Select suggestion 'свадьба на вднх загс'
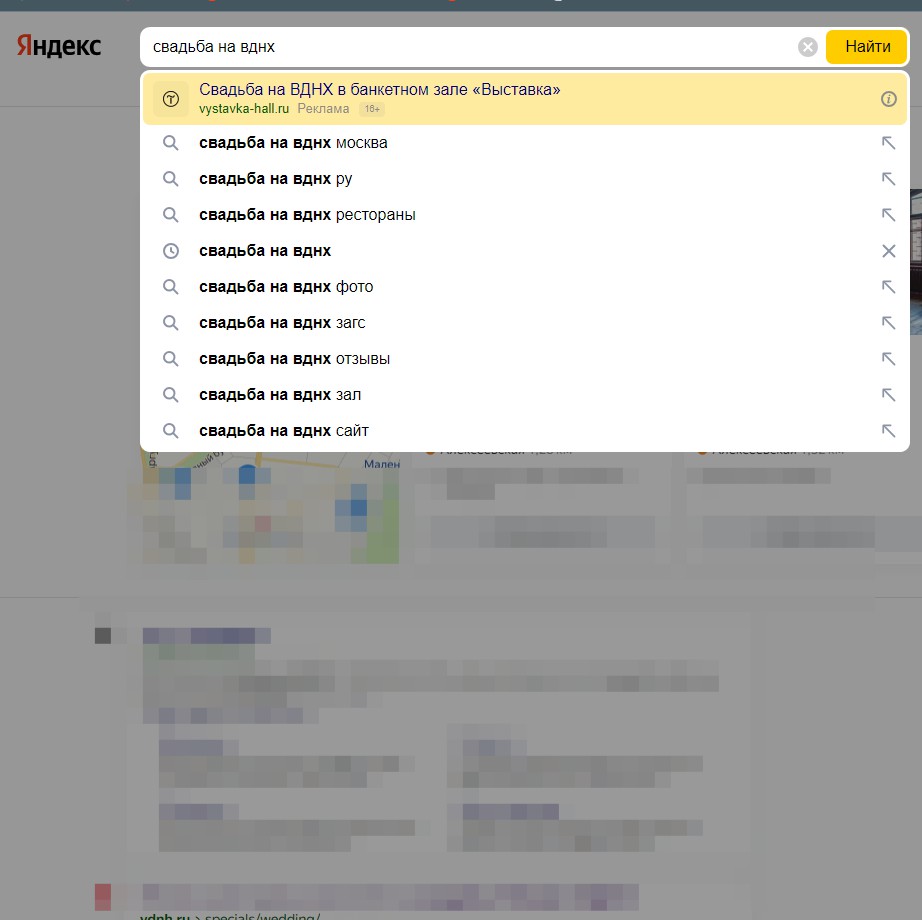 pos(525,323)
